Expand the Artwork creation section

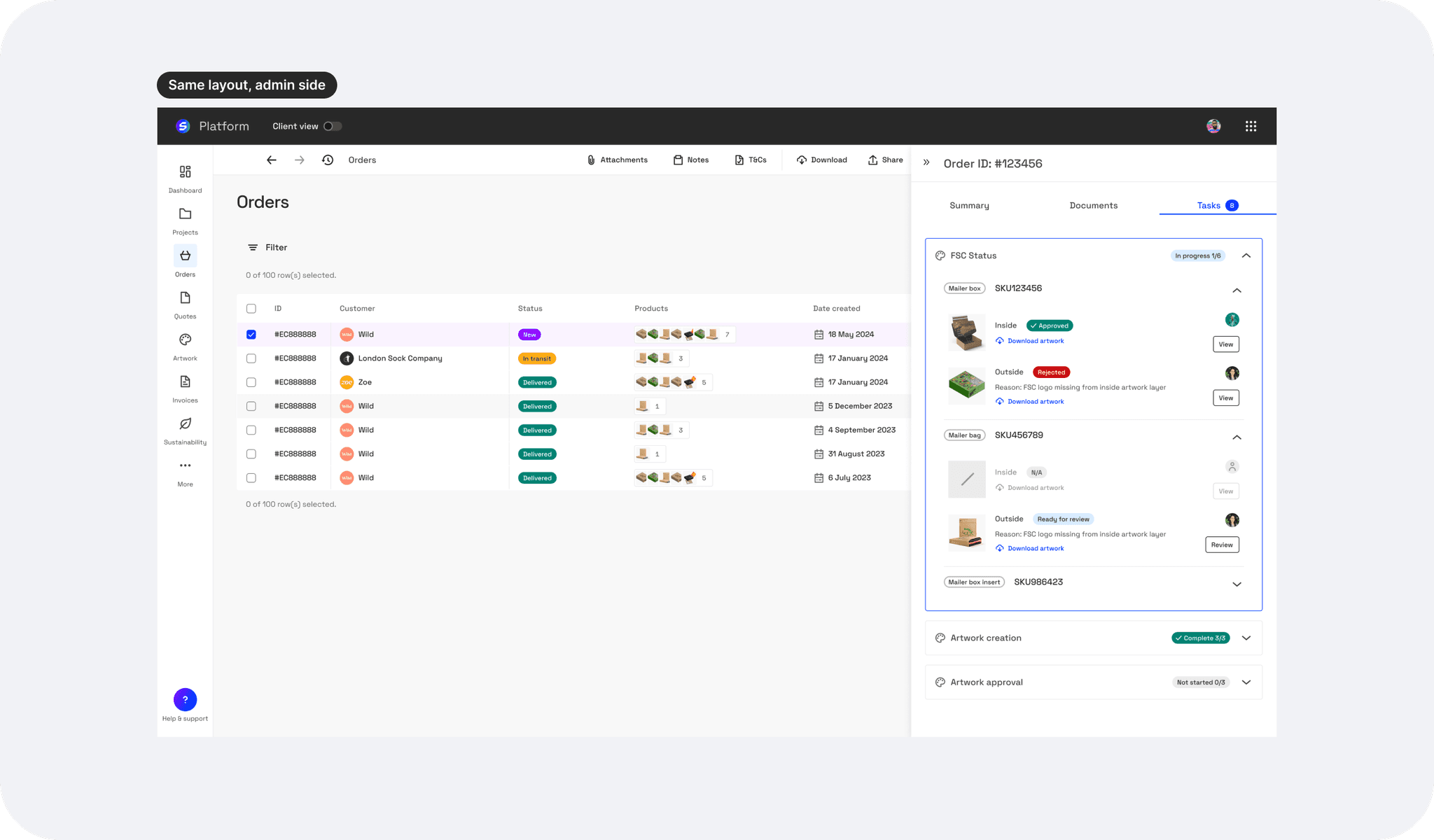[x=1246, y=638]
